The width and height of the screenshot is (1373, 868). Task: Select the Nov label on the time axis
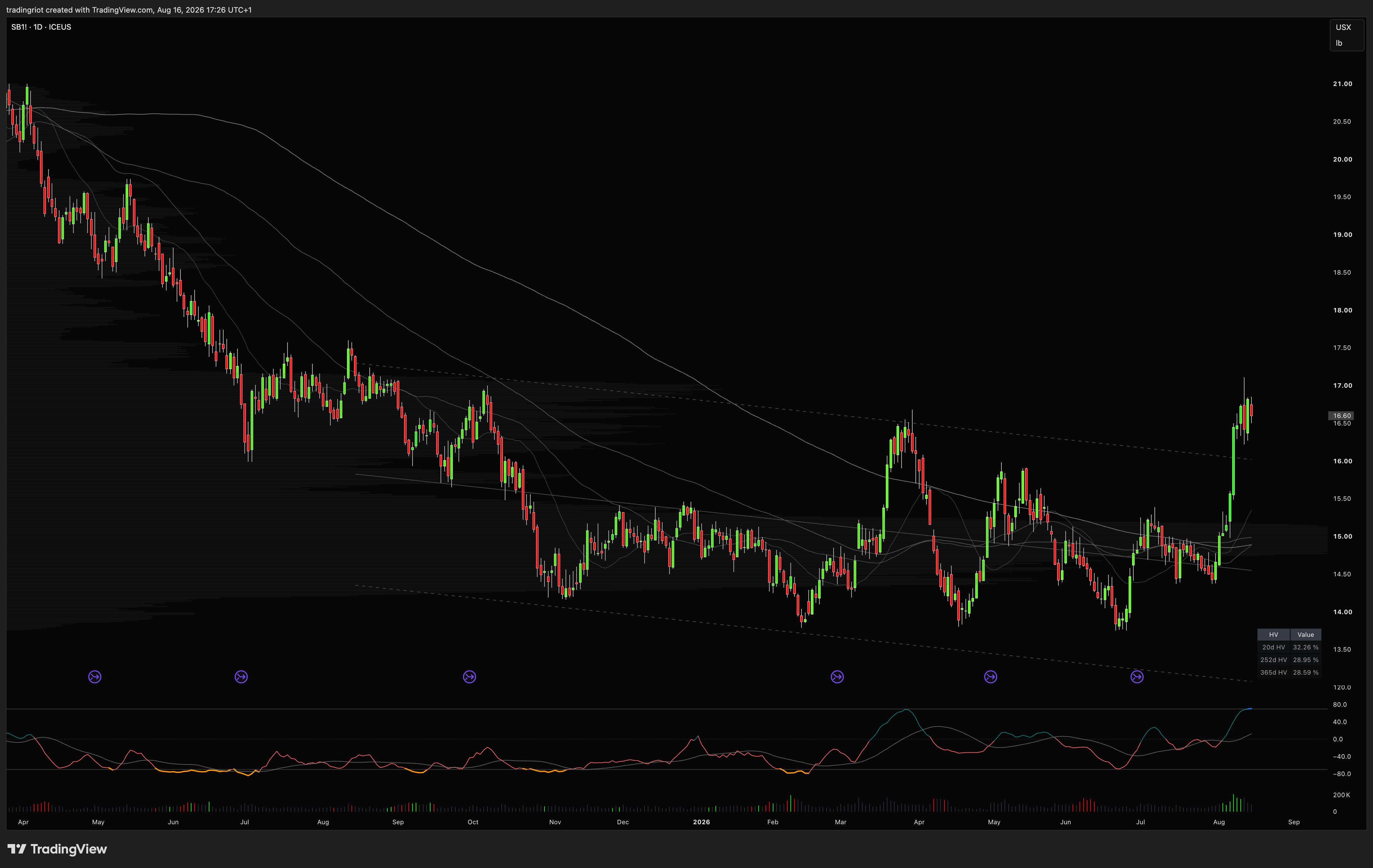point(555,822)
